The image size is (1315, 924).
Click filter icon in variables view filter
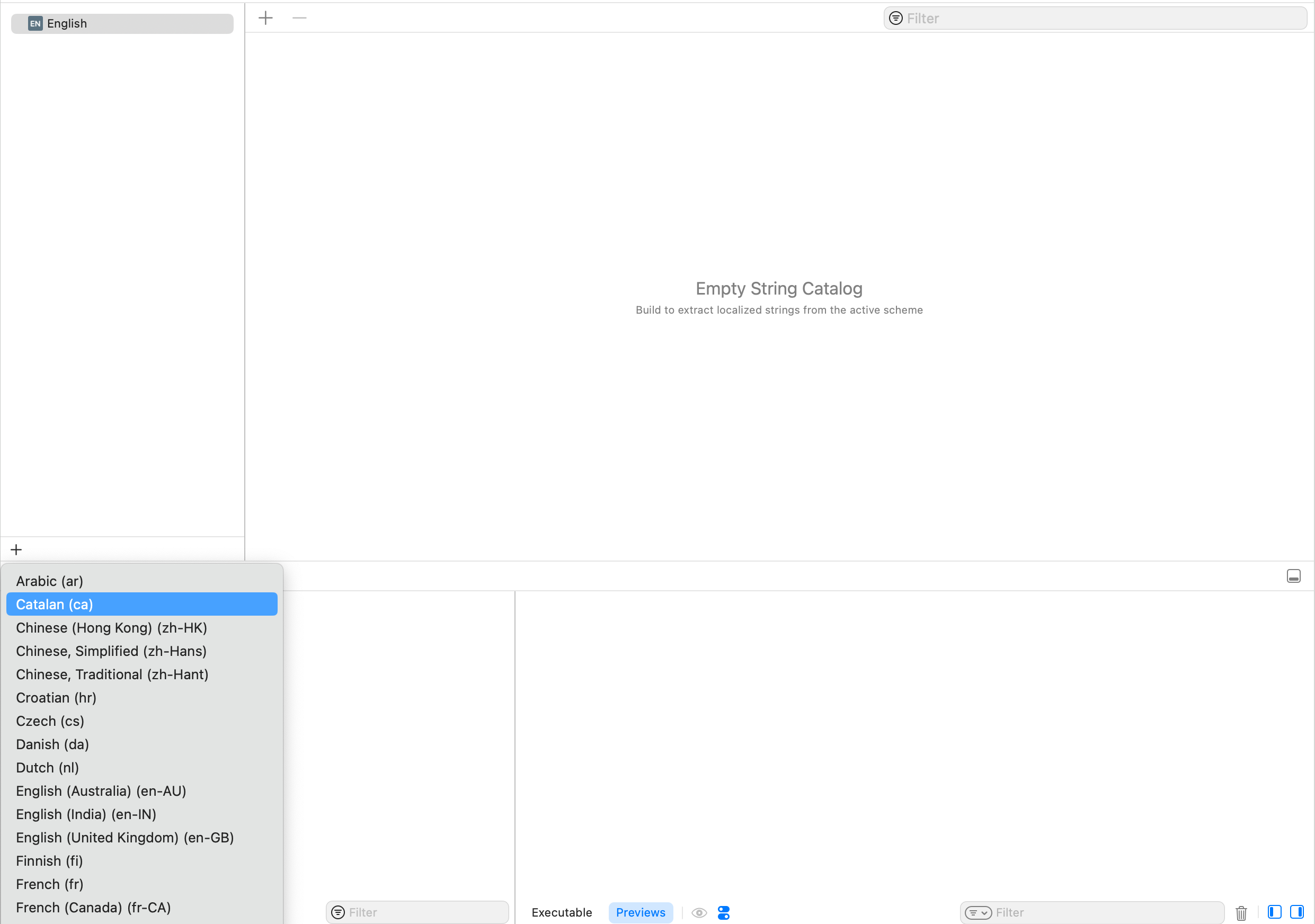click(338, 912)
